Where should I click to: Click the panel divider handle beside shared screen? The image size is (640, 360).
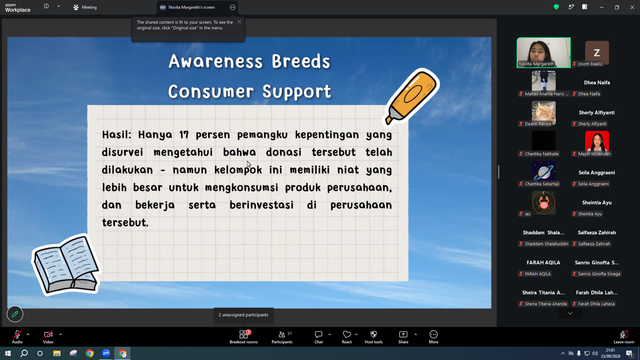coord(498,172)
